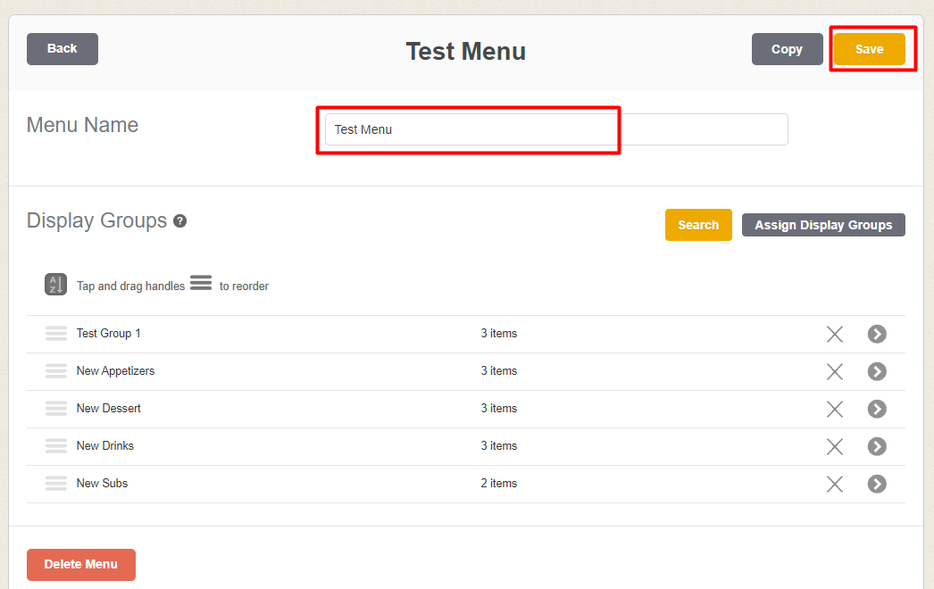The image size is (934, 589).
Task: Remove Test Group 1 with X icon
Action: tap(835, 334)
